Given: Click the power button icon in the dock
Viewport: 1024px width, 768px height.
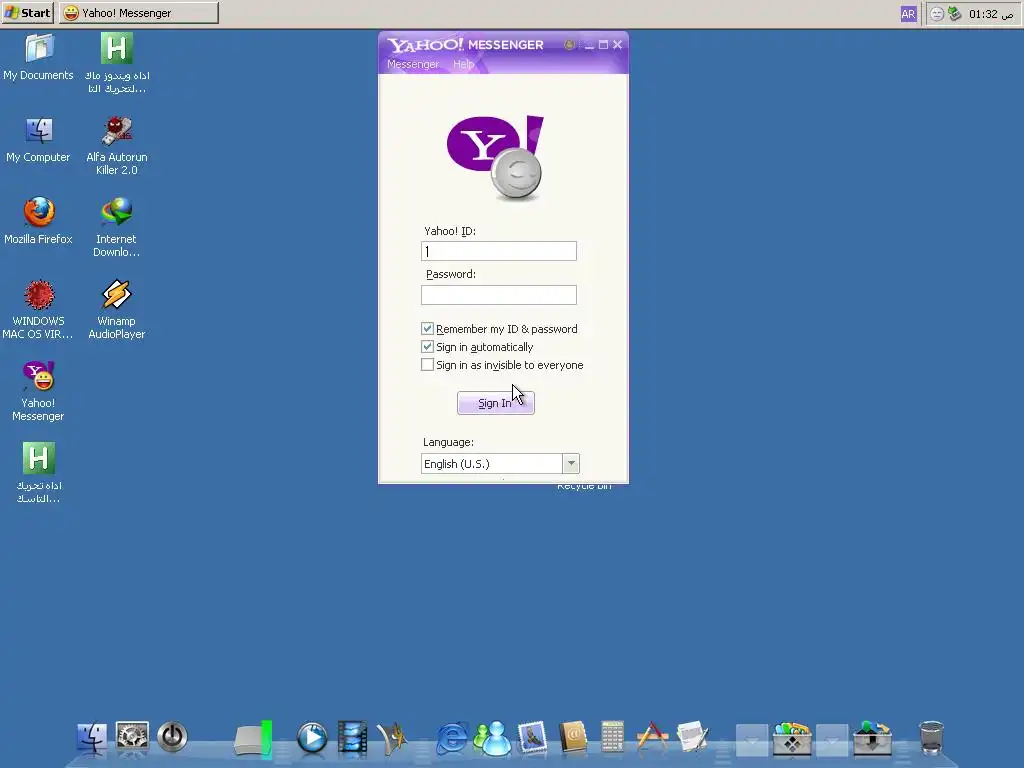Looking at the screenshot, I should 172,737.
